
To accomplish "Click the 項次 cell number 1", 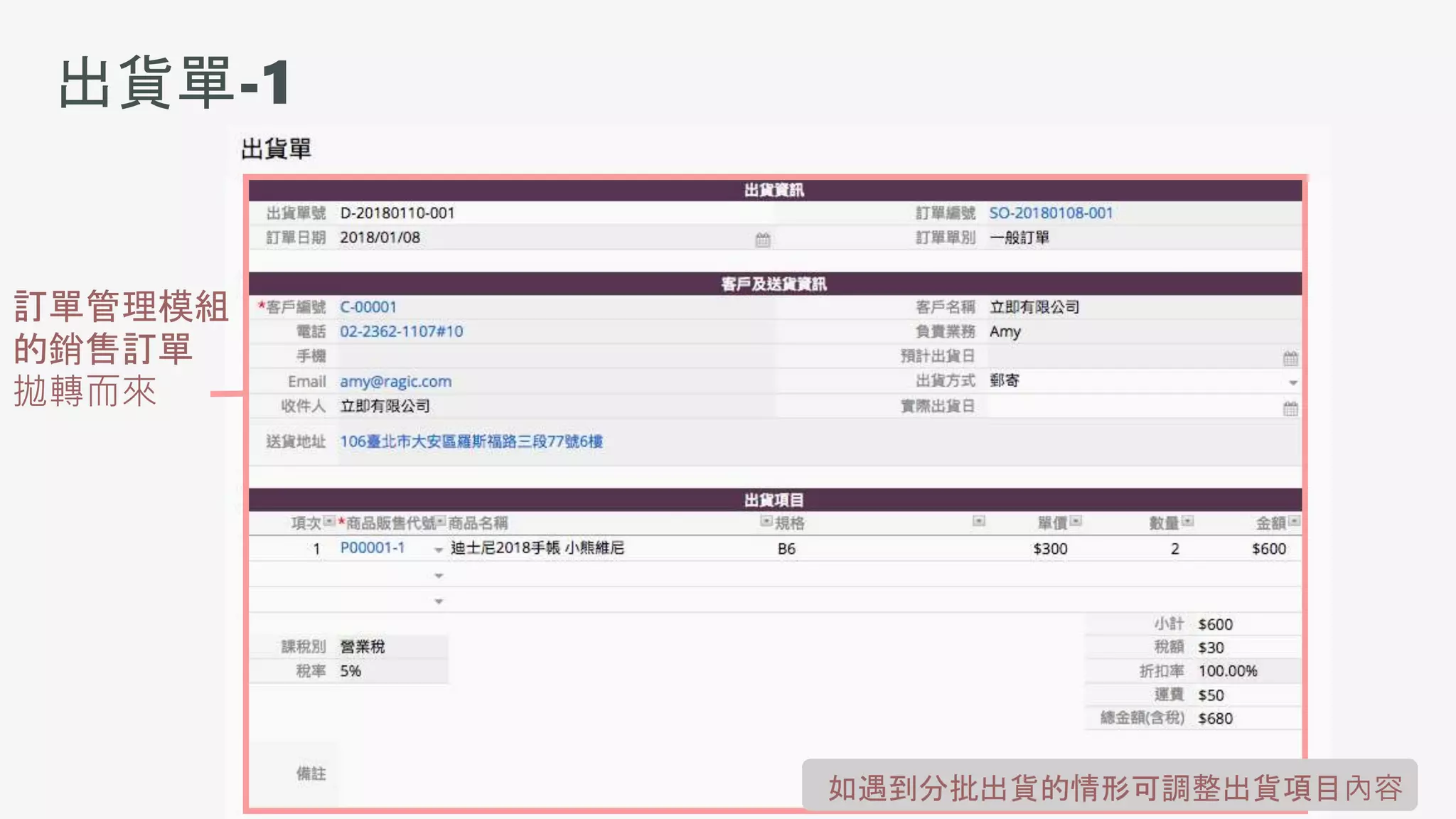I will (x=316, y=549).
